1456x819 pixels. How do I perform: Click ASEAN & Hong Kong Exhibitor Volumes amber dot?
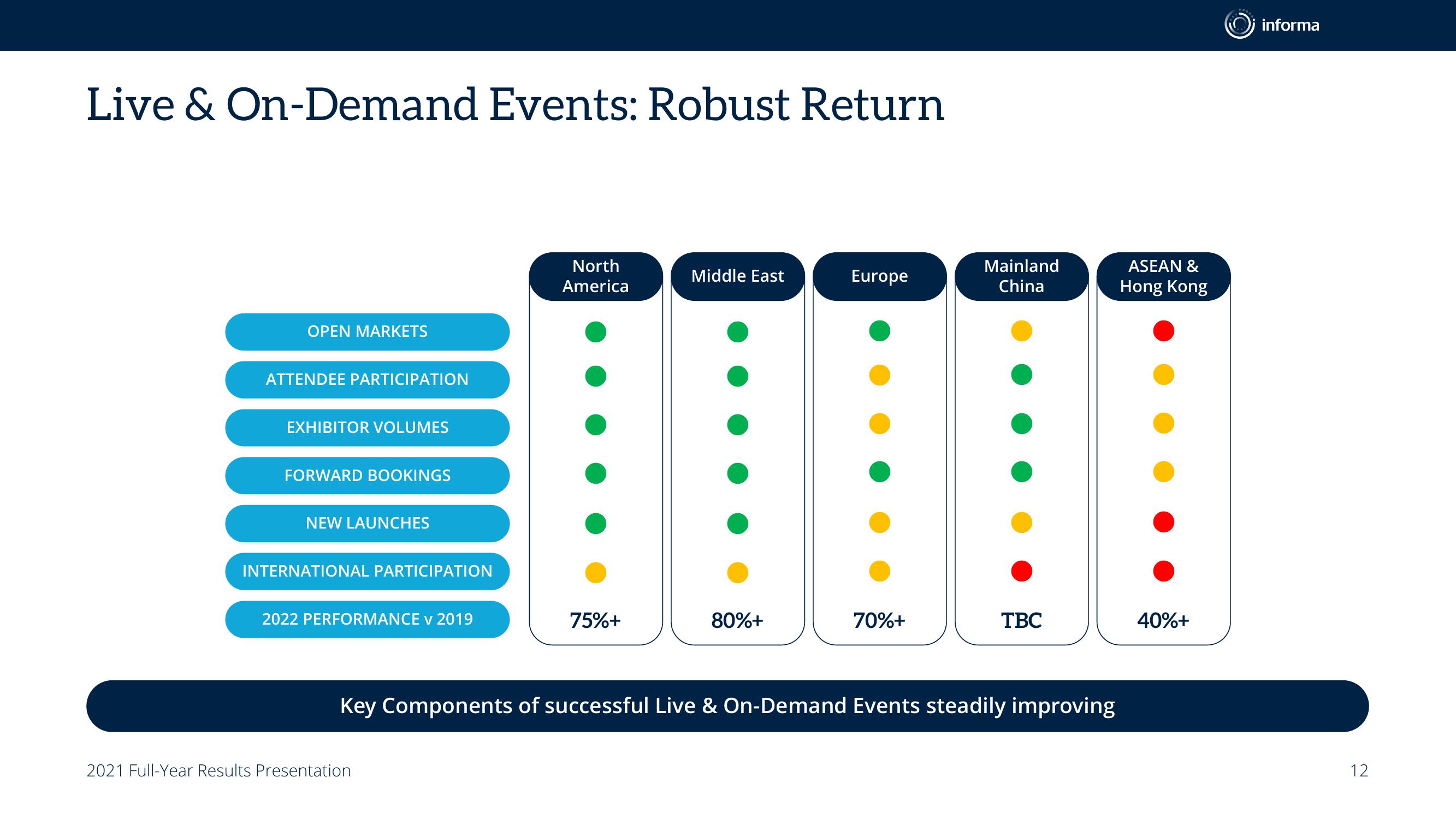click(x=1163, y=423)
